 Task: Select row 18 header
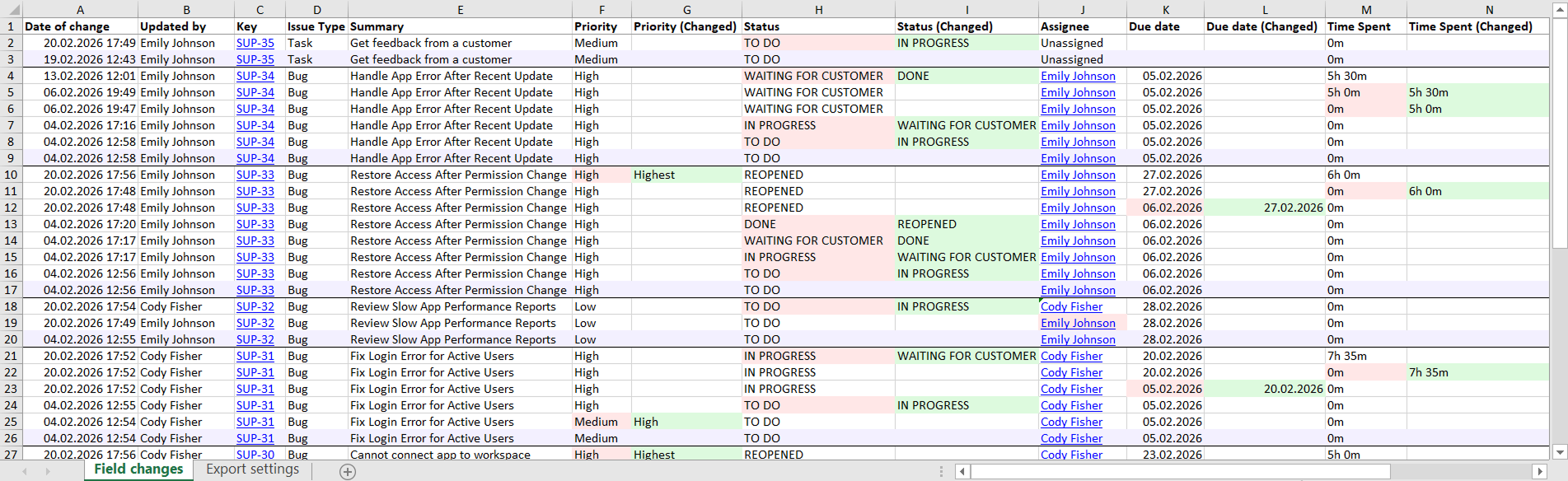[11, 306]
